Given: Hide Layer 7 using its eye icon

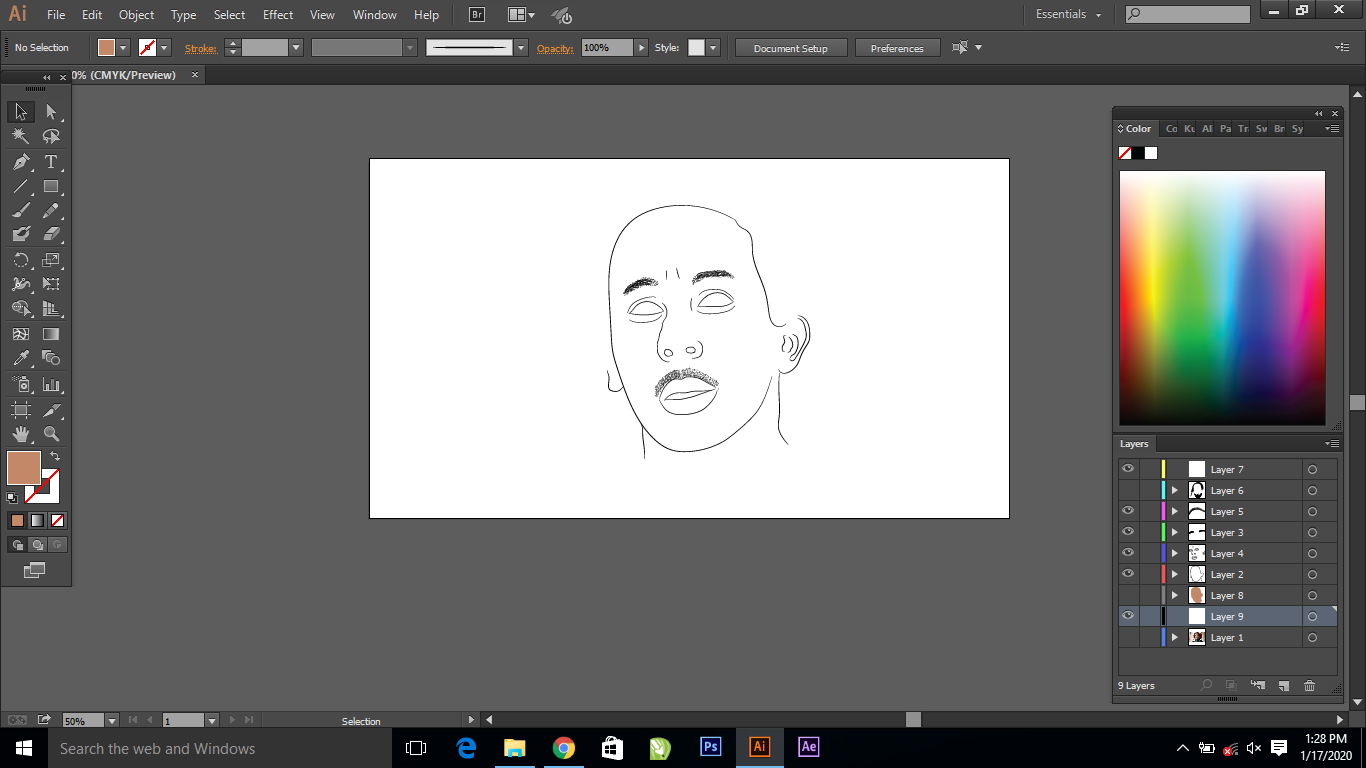Looking at the screenshot, I should click(1128, 469).
